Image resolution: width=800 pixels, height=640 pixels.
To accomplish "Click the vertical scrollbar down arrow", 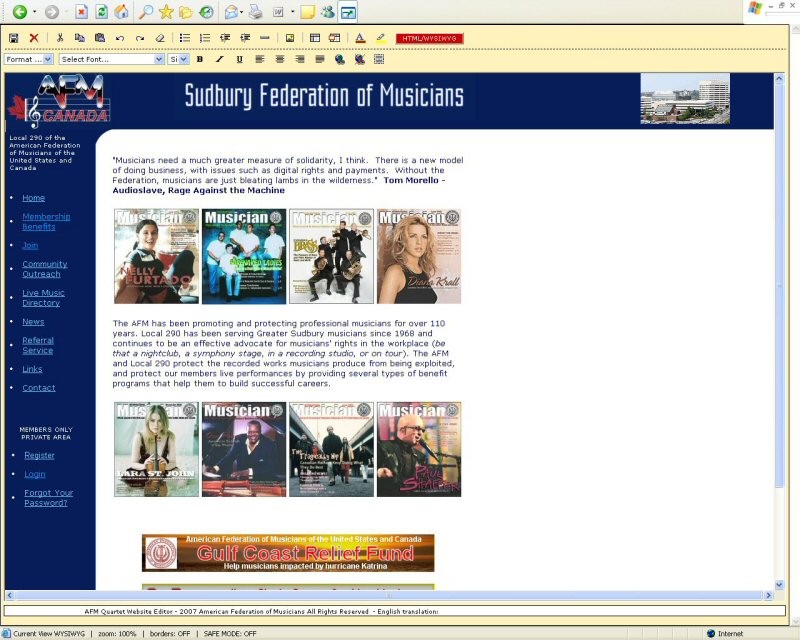I will (779, 585).
